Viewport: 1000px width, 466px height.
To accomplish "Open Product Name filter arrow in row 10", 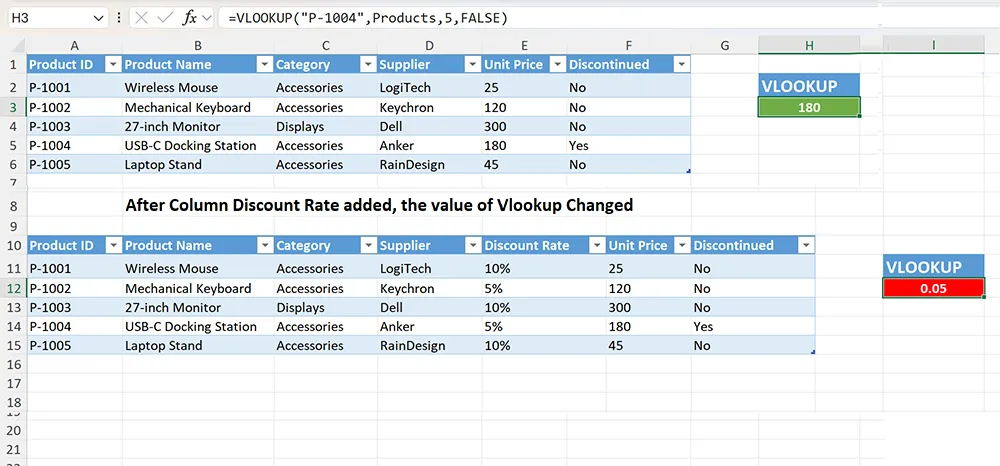I will pos(264,245).
